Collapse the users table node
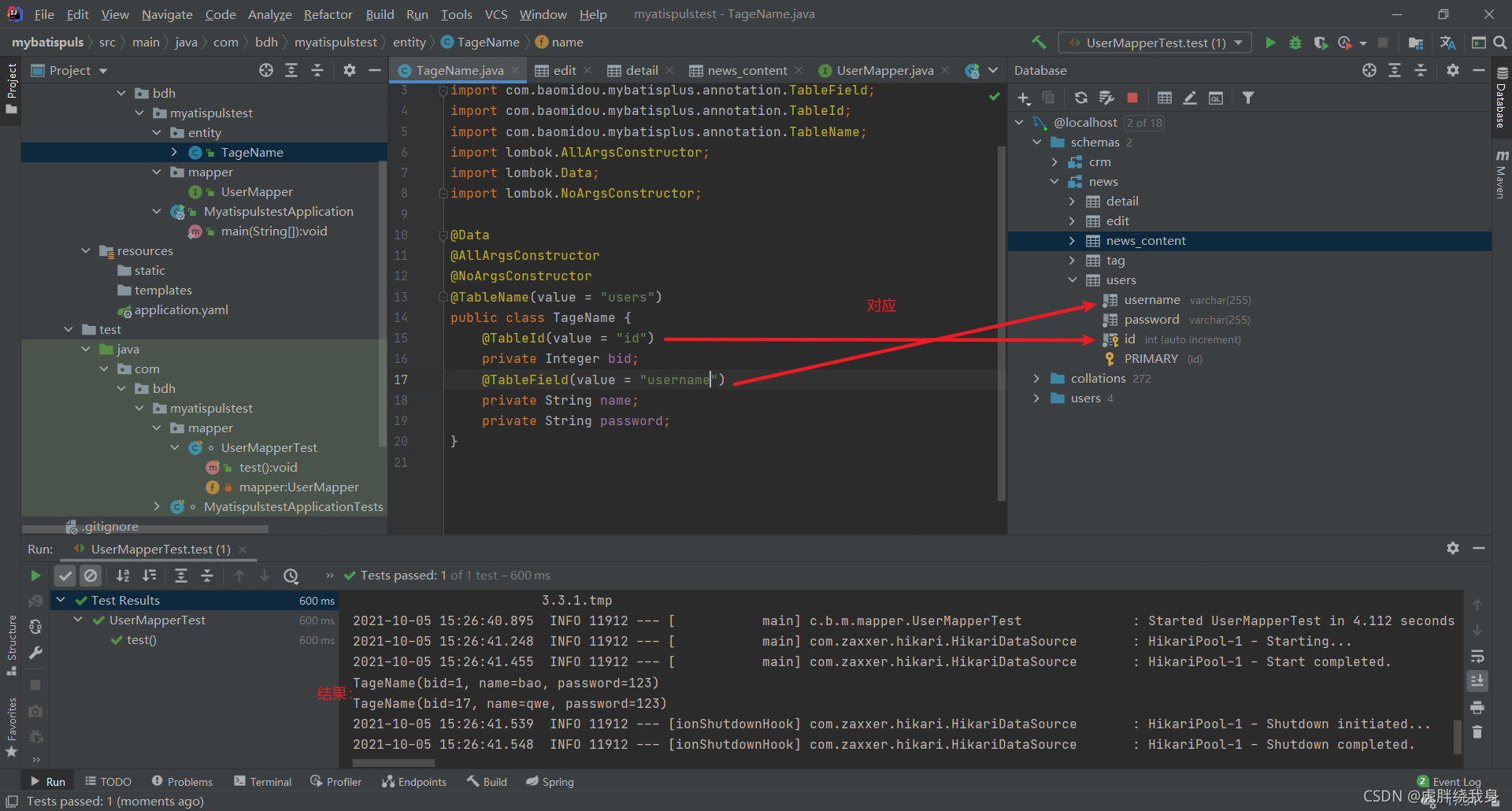 tap(1072, 280)
